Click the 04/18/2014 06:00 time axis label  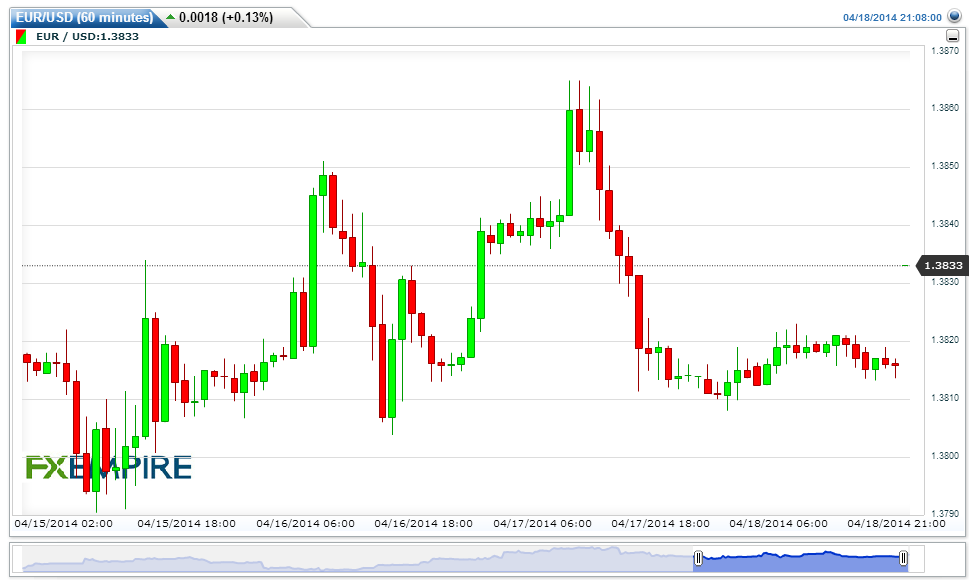point(779,523)
